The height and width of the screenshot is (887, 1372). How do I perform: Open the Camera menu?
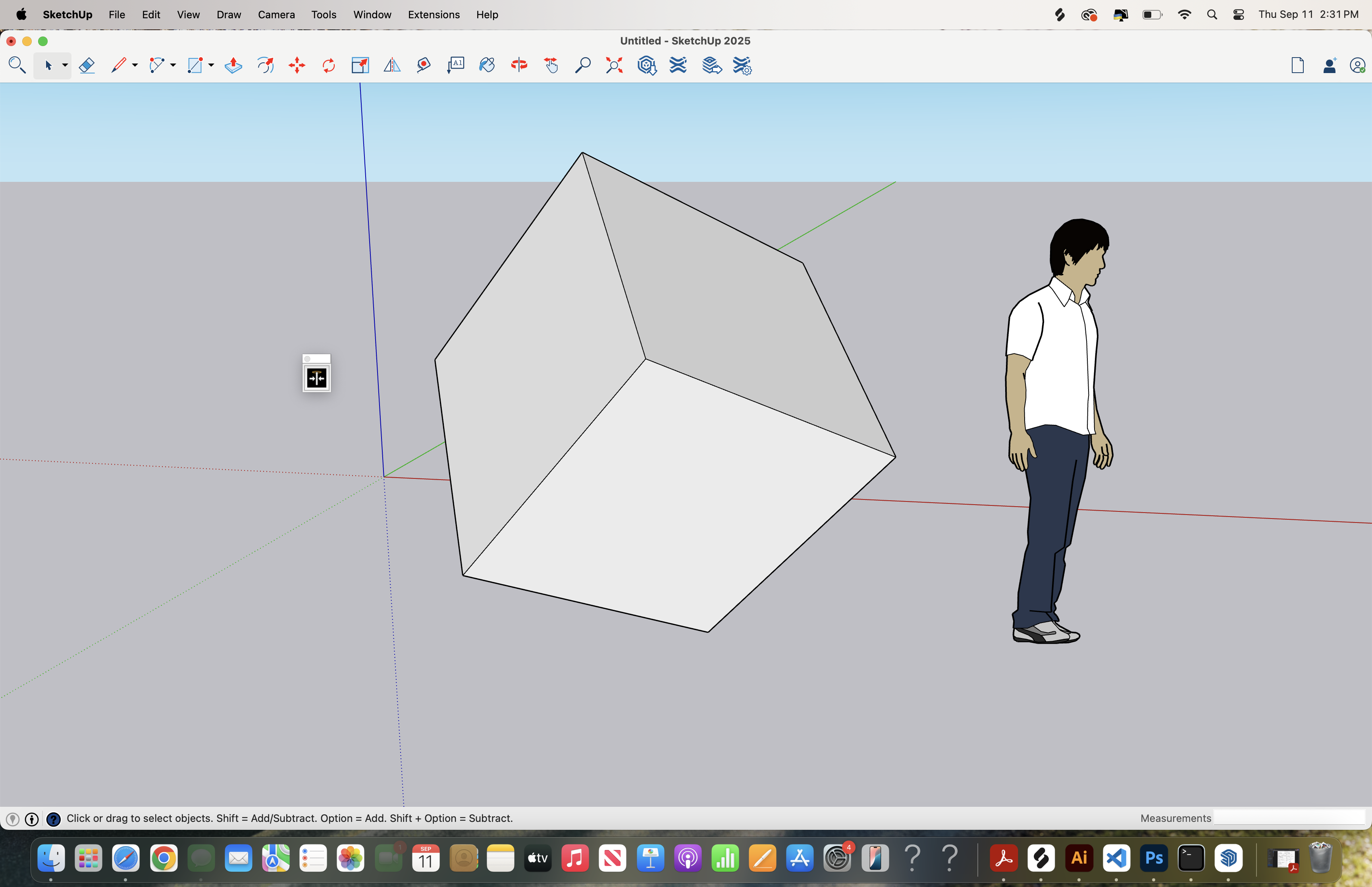276,14
